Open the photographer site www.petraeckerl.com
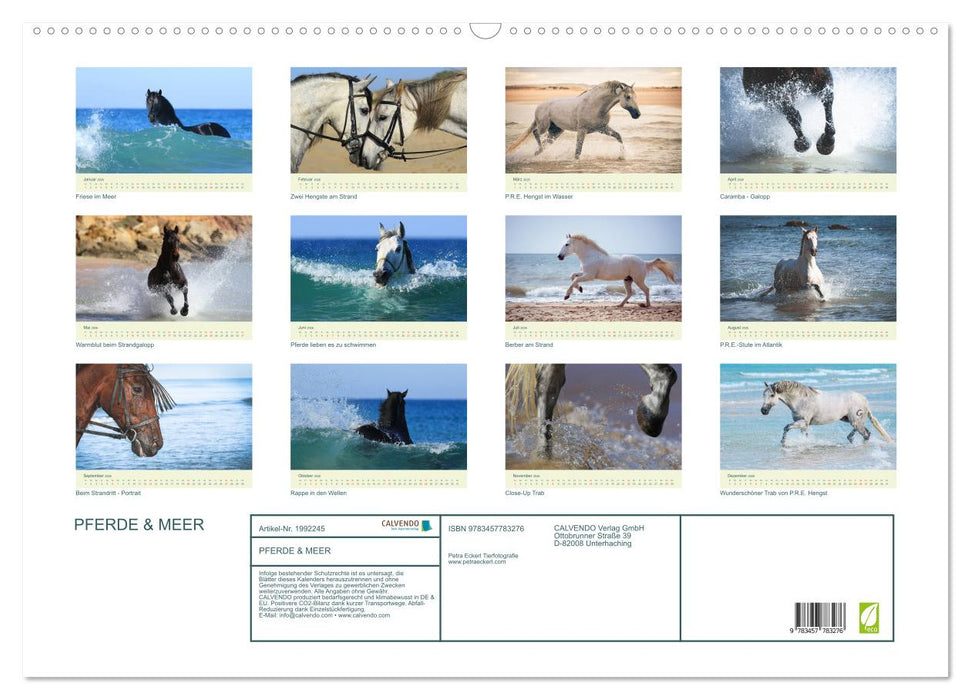971x700 pixels. click(x=476, y=561)
